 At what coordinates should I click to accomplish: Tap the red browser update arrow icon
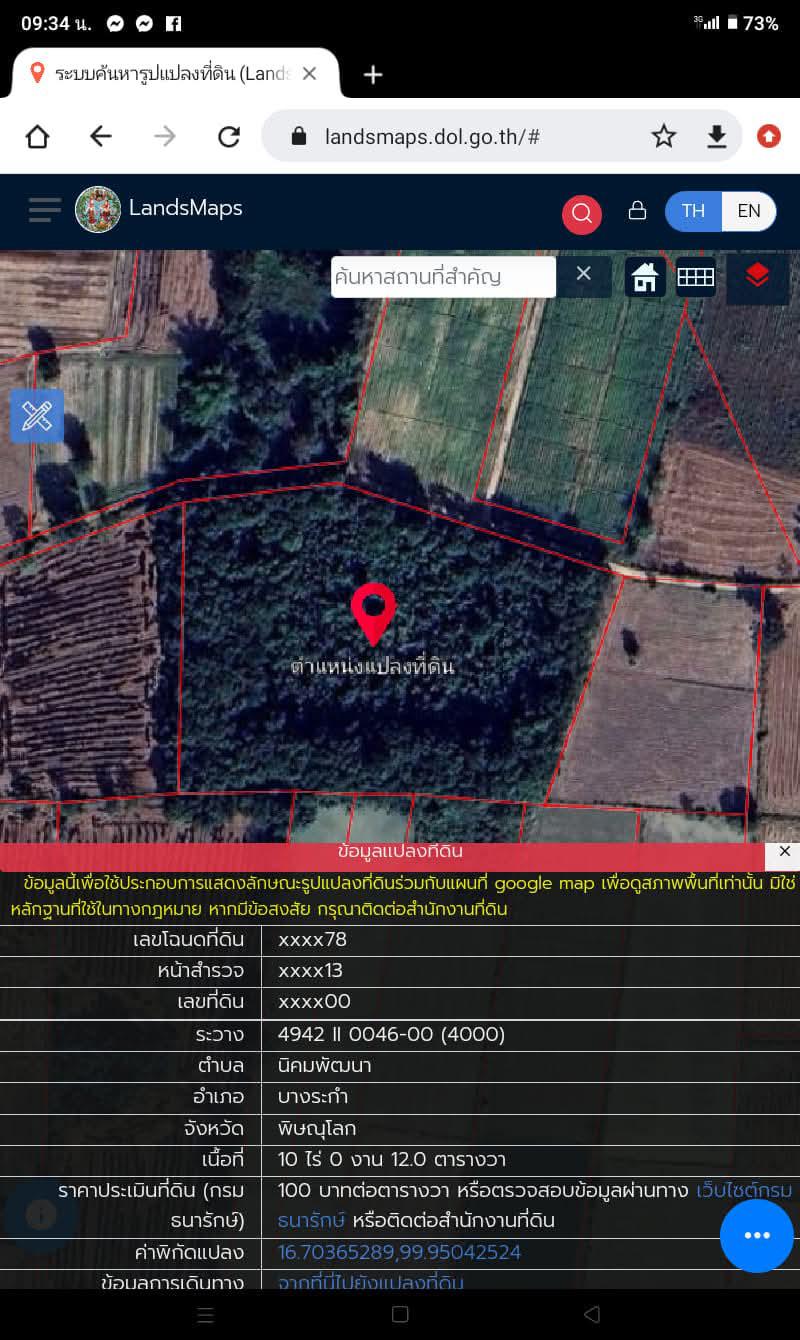[x=769, y=136]
